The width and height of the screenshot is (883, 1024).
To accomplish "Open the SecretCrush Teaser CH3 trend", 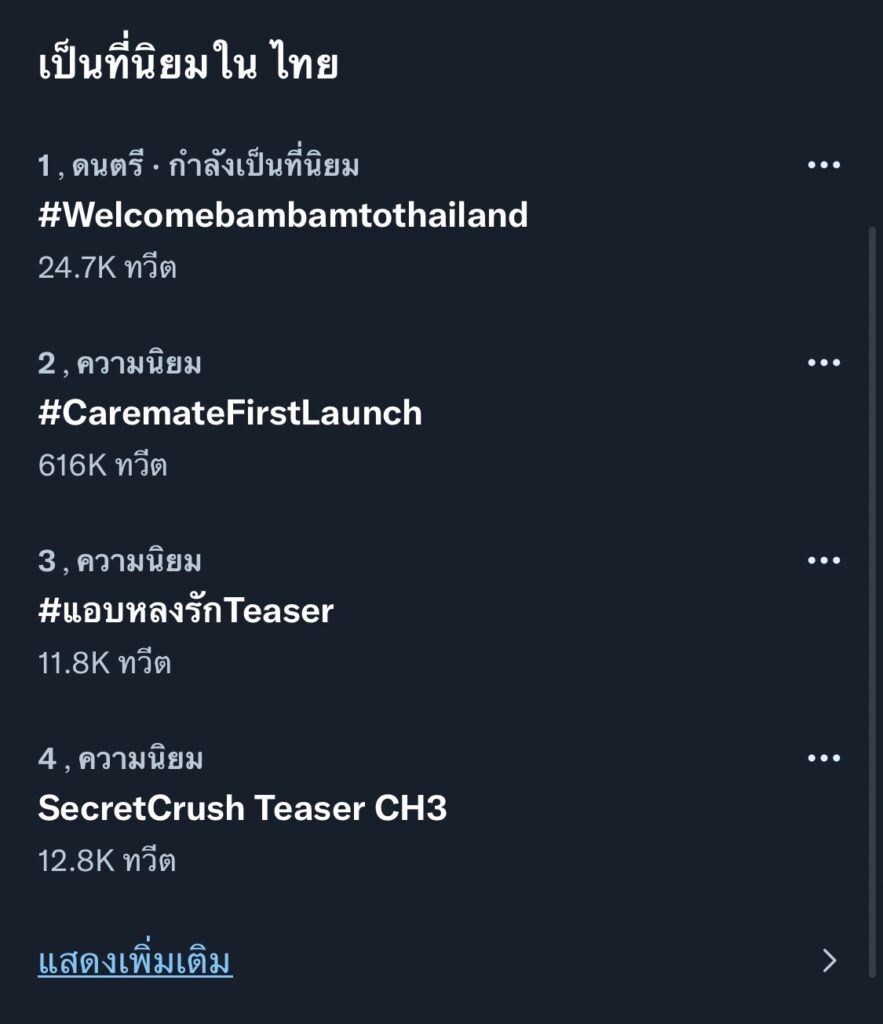I will point(242,808).
